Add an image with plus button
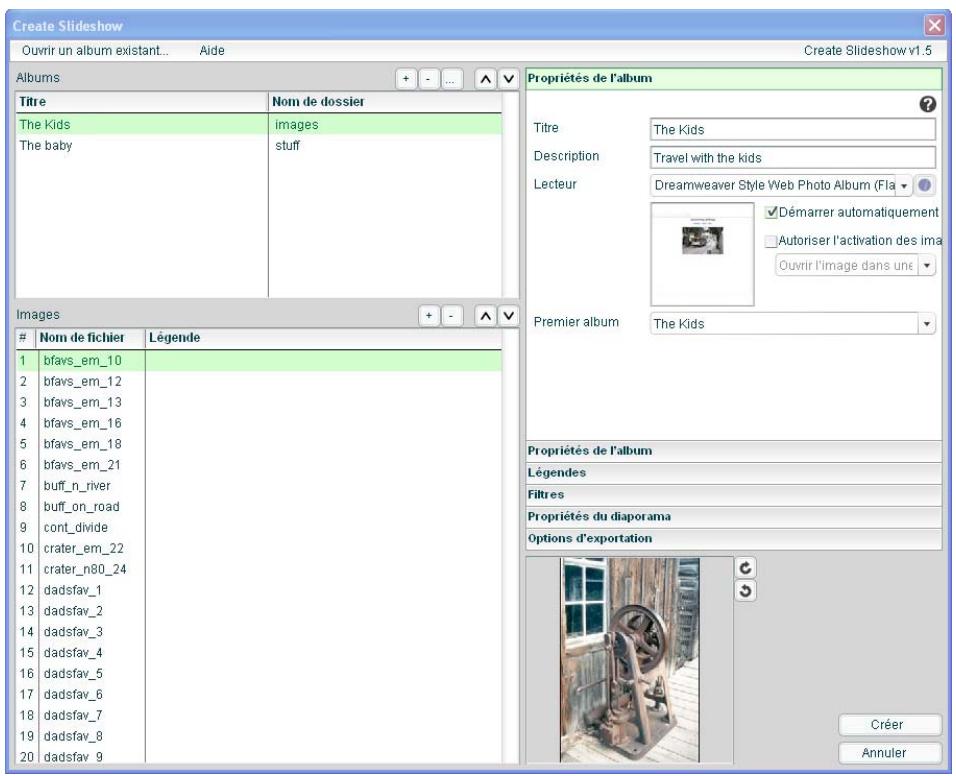This screenshot has width=956, height=776. coord(429,316)
